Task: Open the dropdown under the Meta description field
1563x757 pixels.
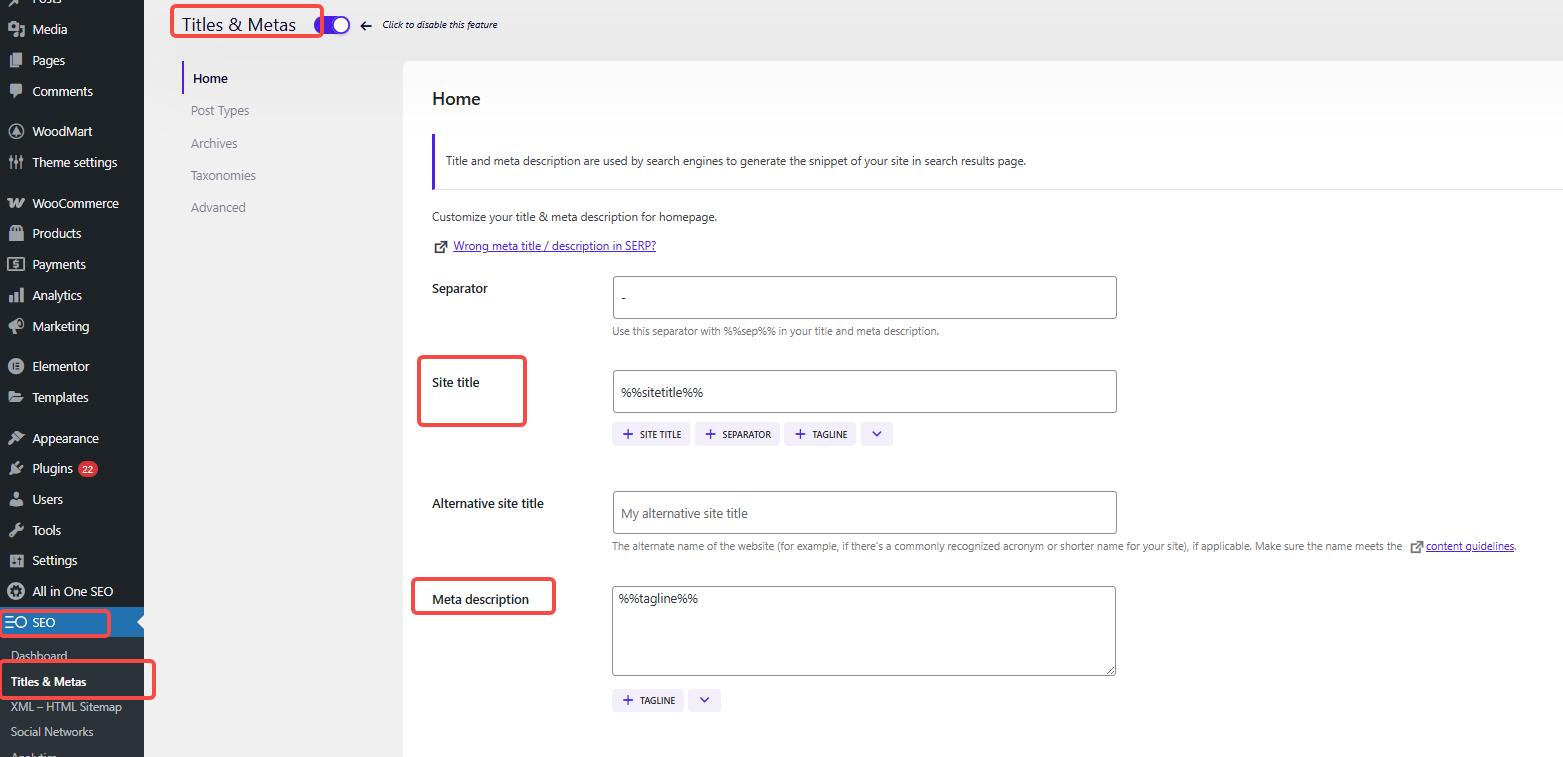Action: click(x=704, y=700)
